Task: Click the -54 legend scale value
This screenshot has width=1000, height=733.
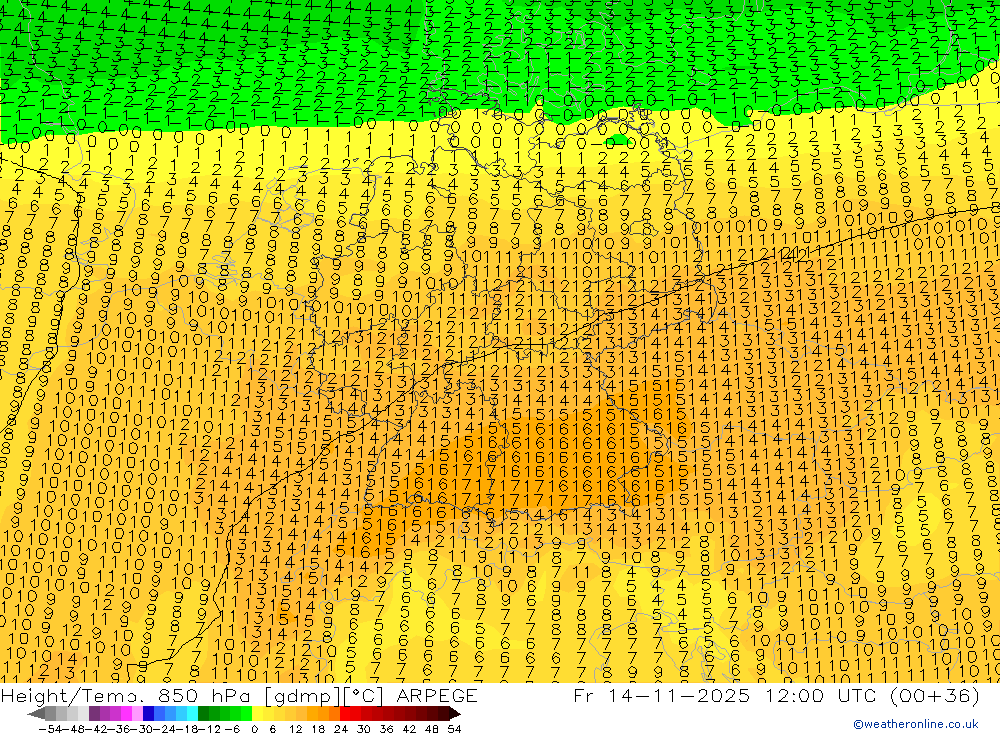Action: tap(50, 729)
